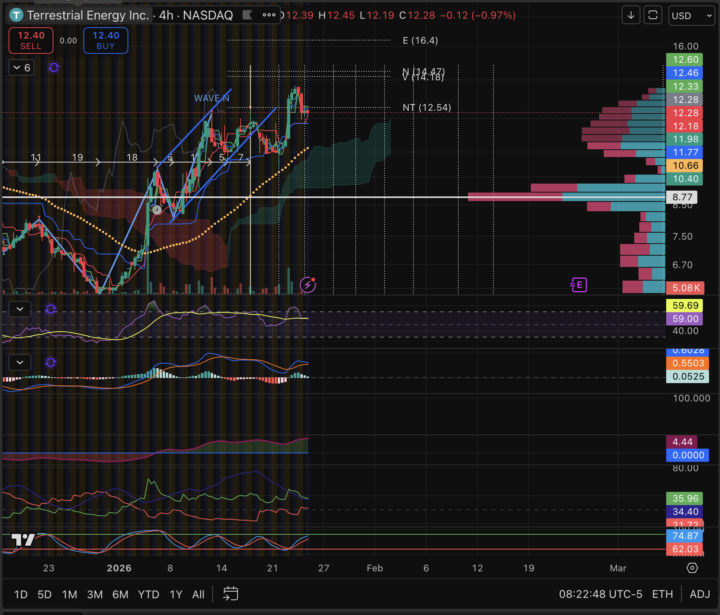Click the 8.77 horizontal line price label
The width and height of the screenshot is (720, 615).
(682, 197)
